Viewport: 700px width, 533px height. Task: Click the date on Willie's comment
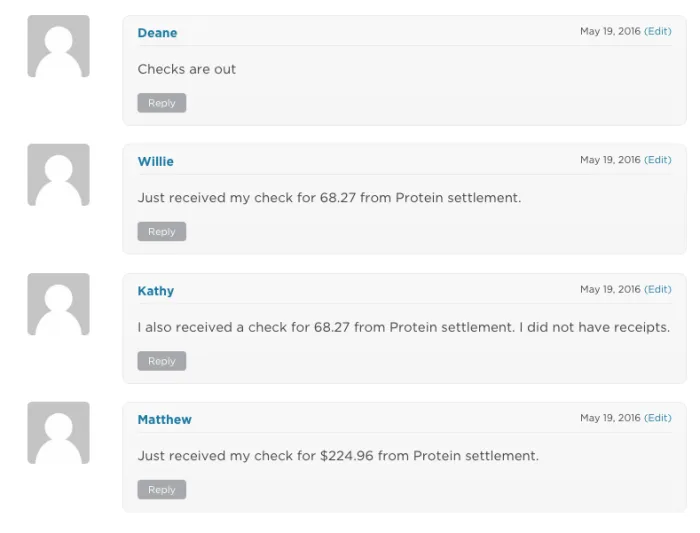click(x=610, y=160)
